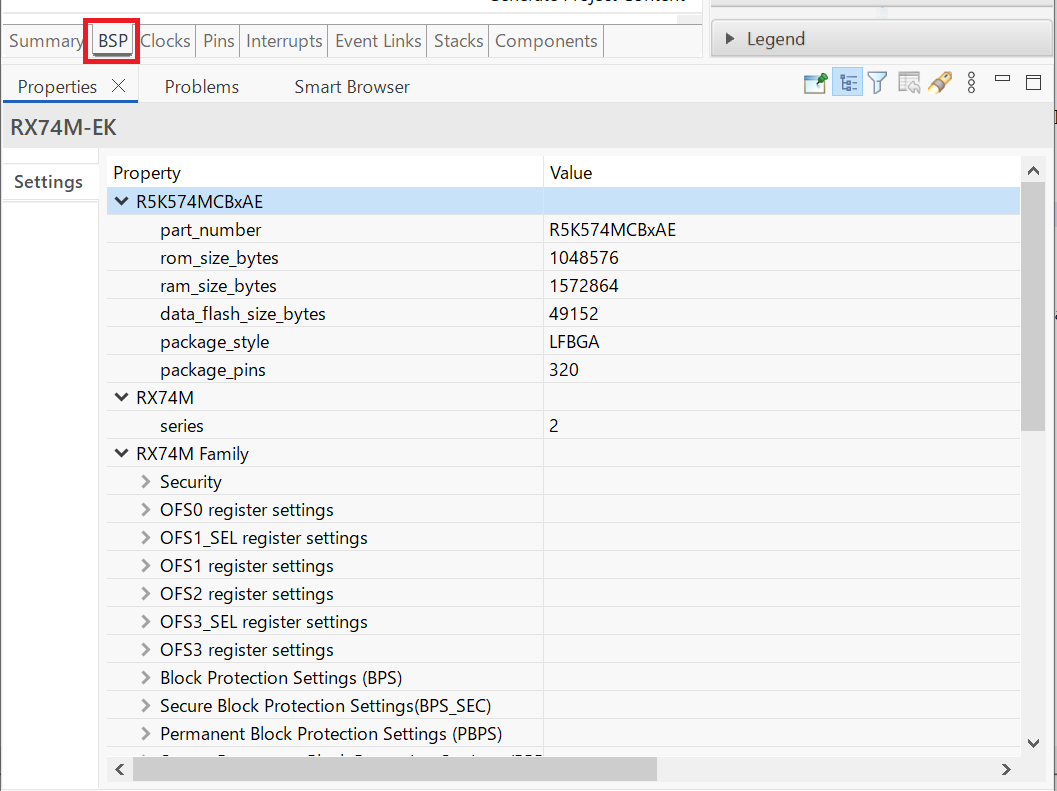Expand the Security settings

click(146, 481)
